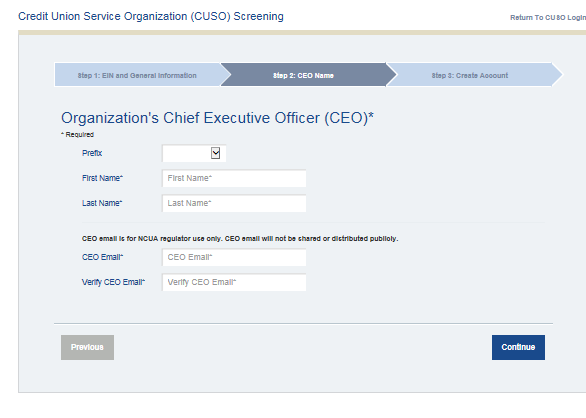Go to Step 1: EIN and General Information

point(137,75)
